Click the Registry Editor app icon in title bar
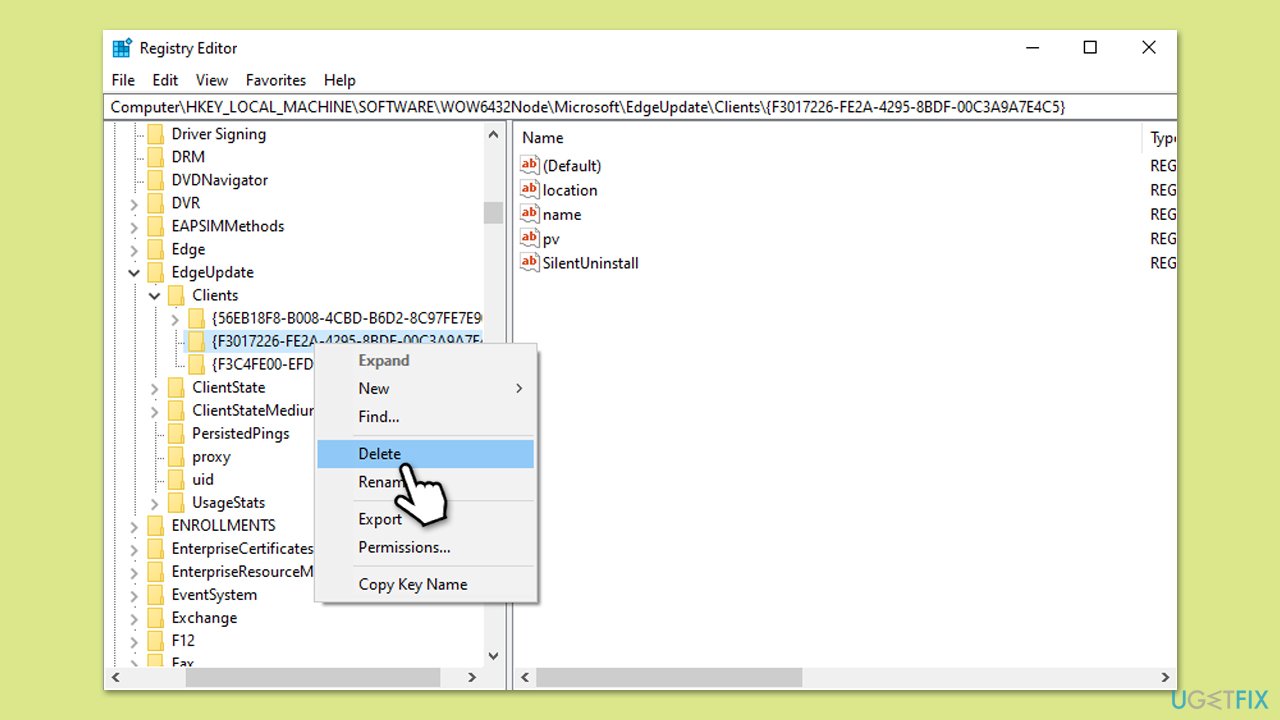 tap(123, 48)
